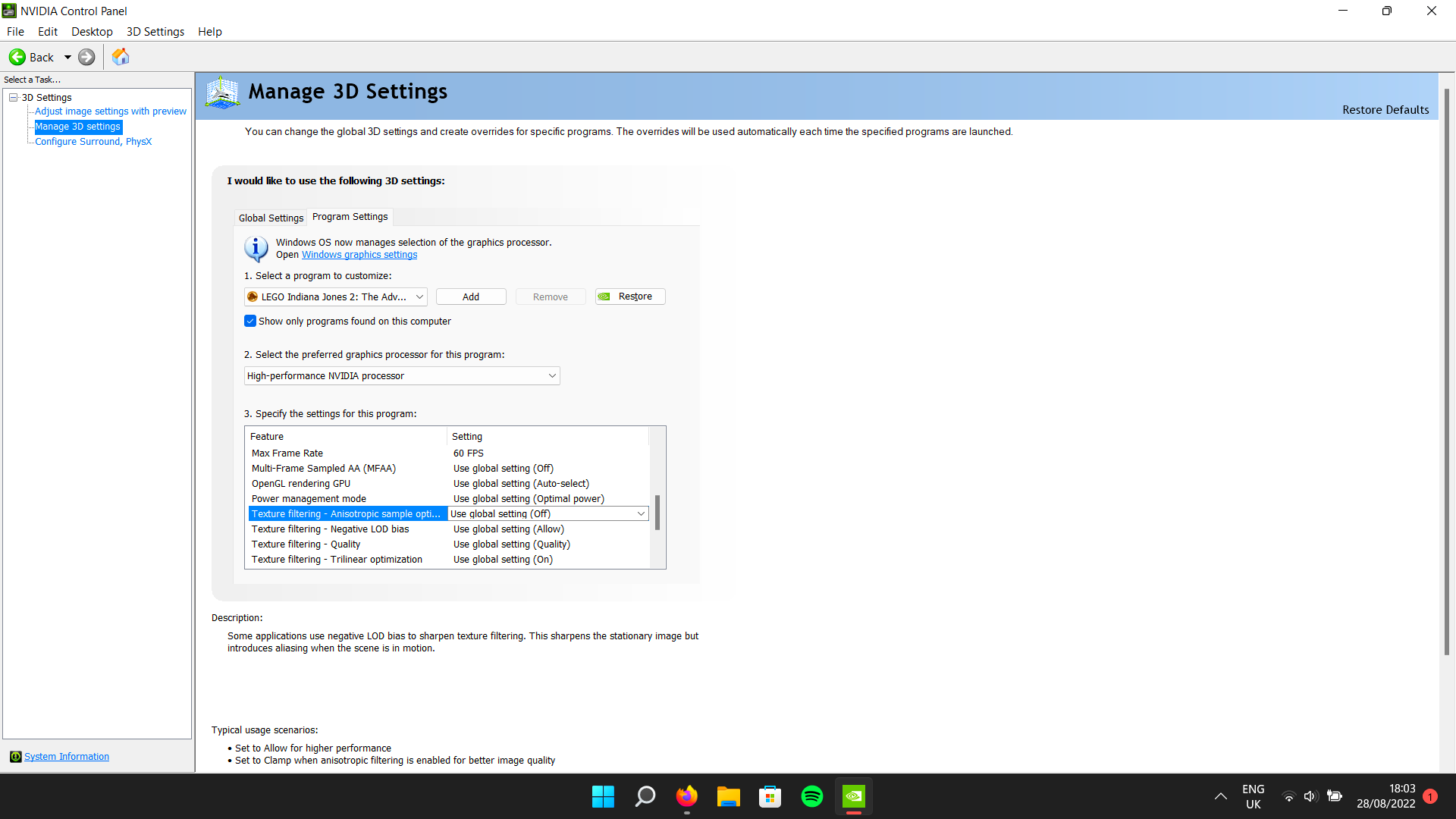Click the Feature column header
The image size is (1456, 819).
(346, 437)
